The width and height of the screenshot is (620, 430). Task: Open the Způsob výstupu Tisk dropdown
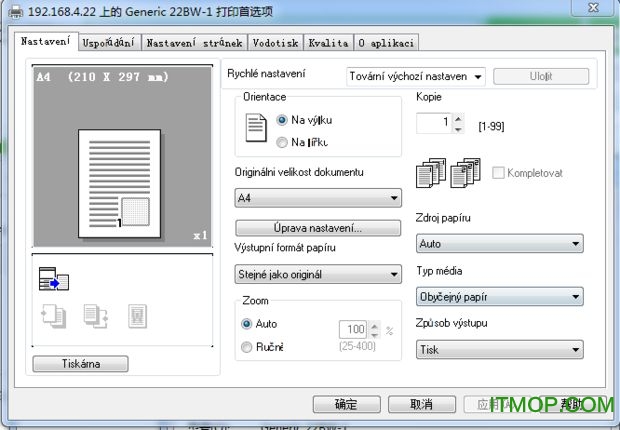[499, 350]
